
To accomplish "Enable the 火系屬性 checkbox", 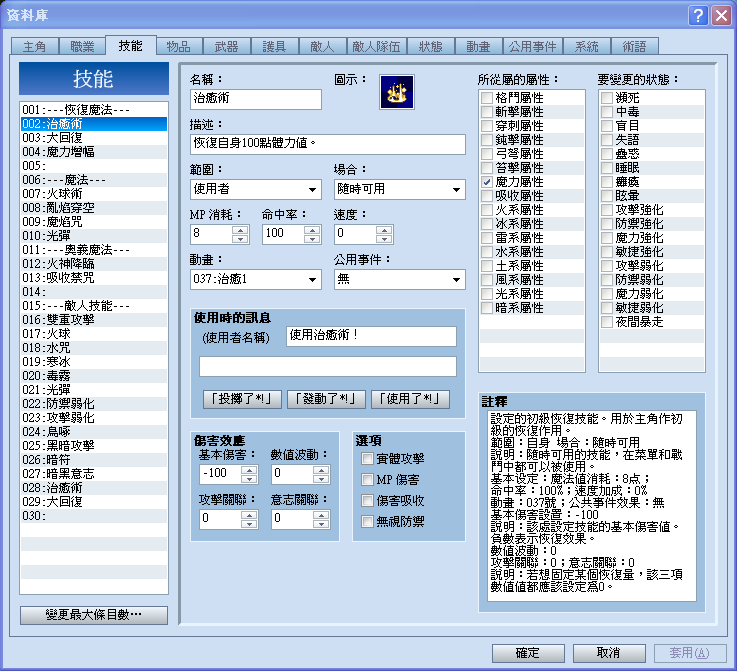I will click(x=487, y=210).
